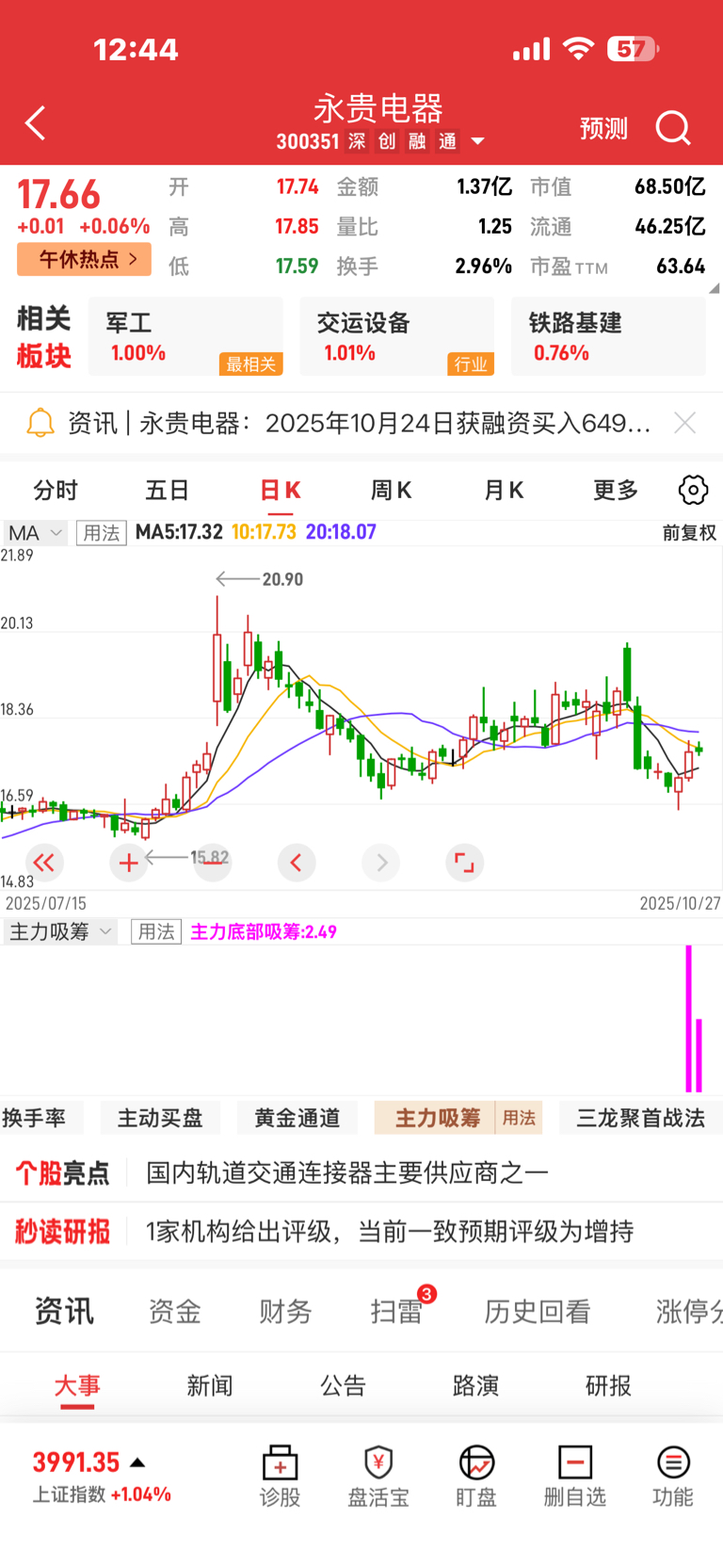Switch to the 周K chart tab
The height and width of the screenshot is (1568, 723).
click(x=391, y=490)
